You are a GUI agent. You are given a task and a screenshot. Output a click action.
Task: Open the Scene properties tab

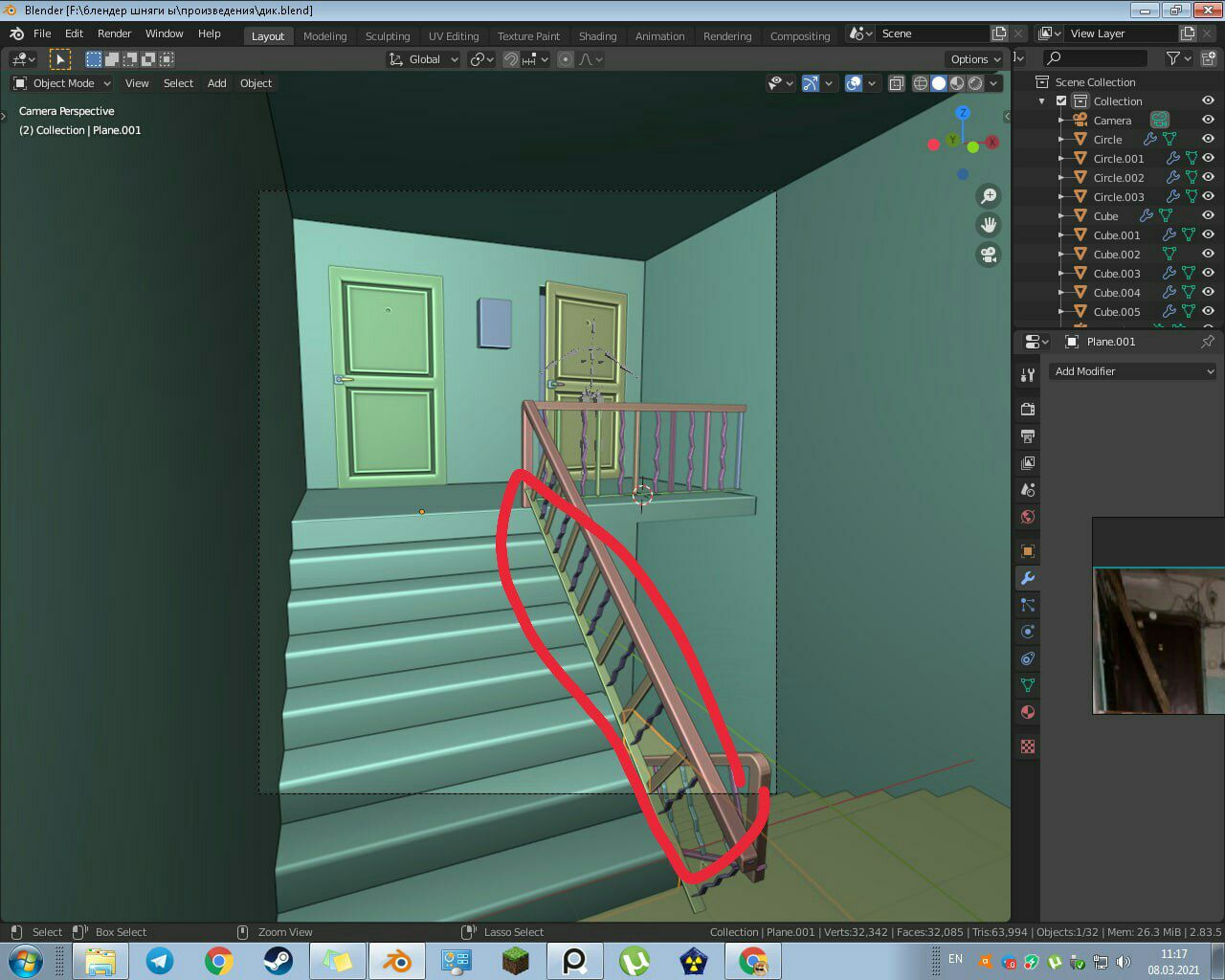coord(1027,490)
